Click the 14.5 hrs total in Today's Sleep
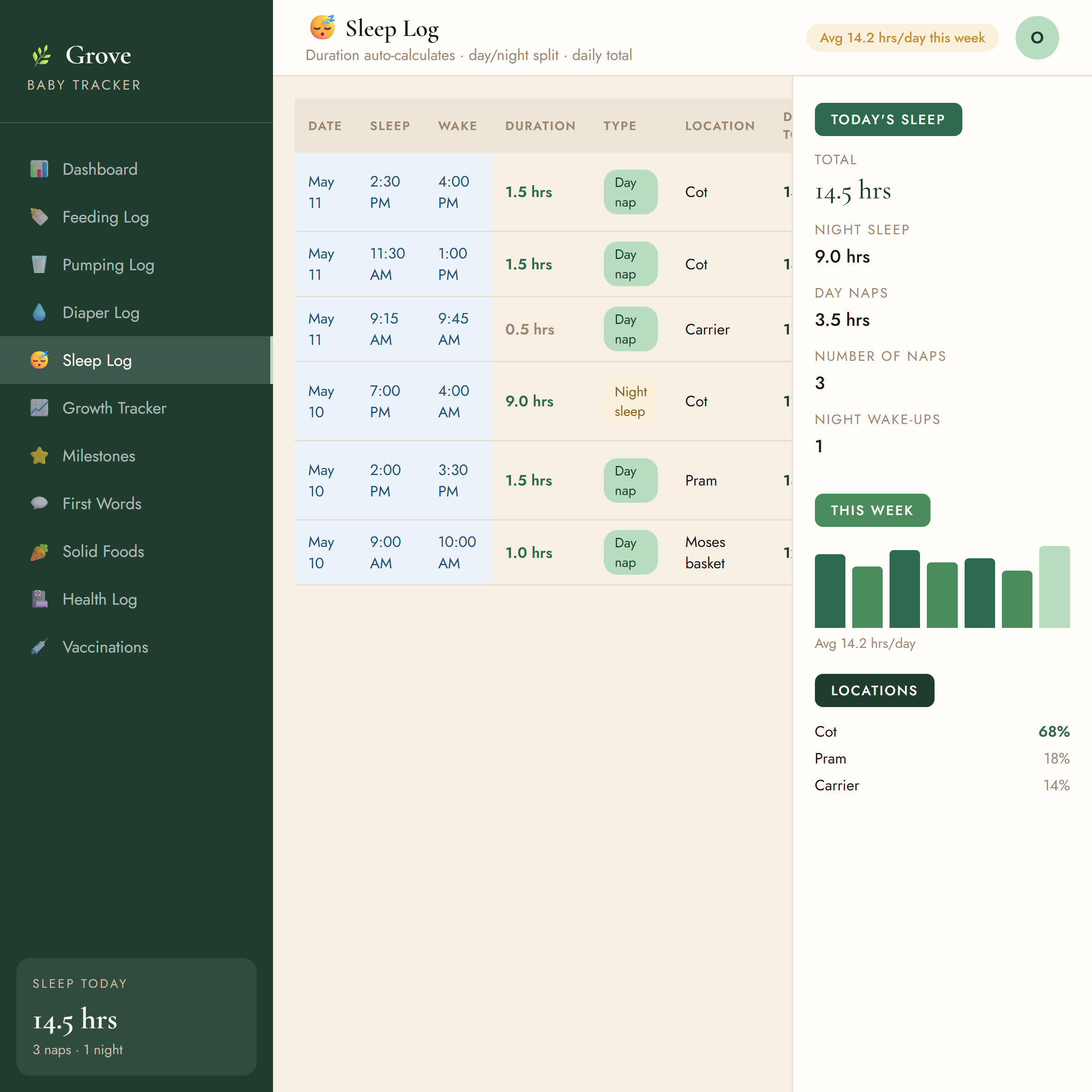This screenshot has height=1092, width=1092. (x=852, y=191)
